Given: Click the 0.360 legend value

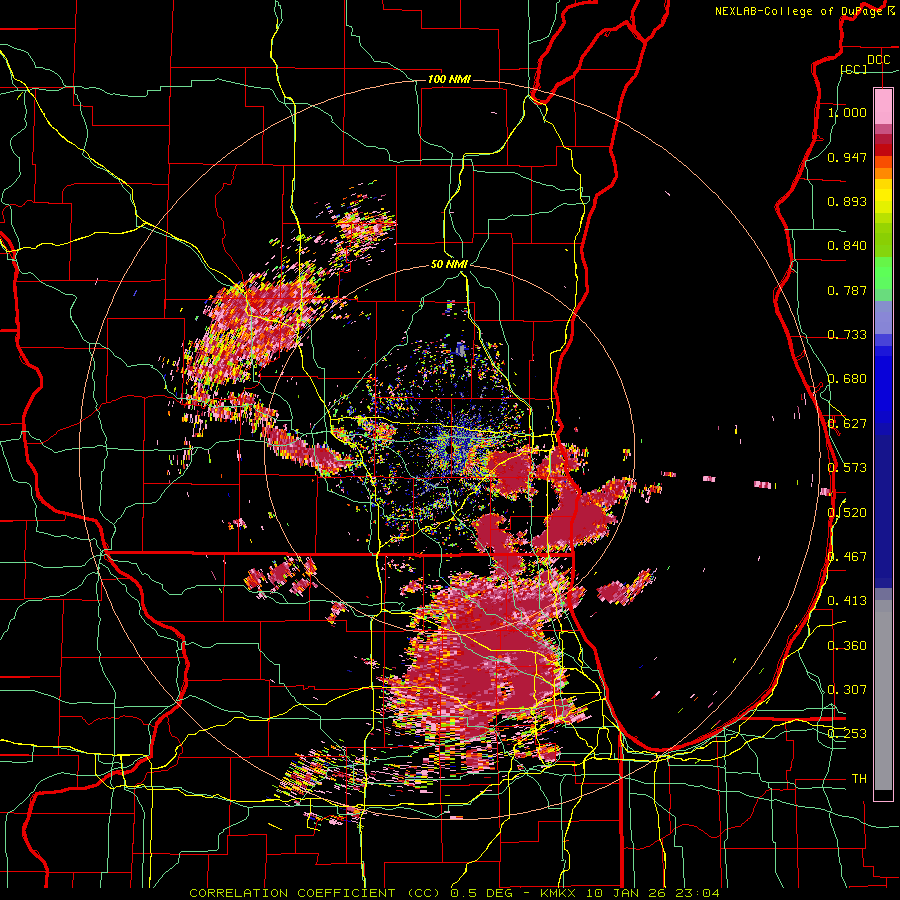Looking at the screenshot, I should 847,646.
